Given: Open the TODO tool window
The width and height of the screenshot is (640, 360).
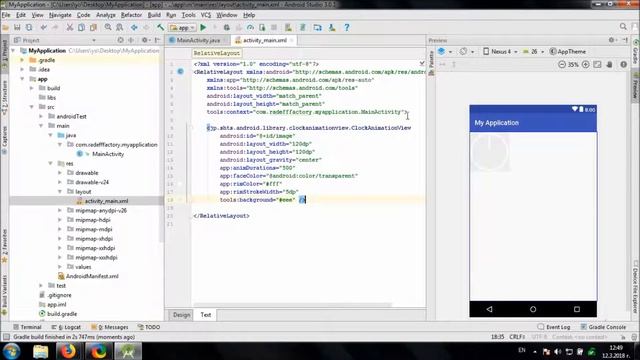Looking at the screenshot, I should (x=149, y=327).
